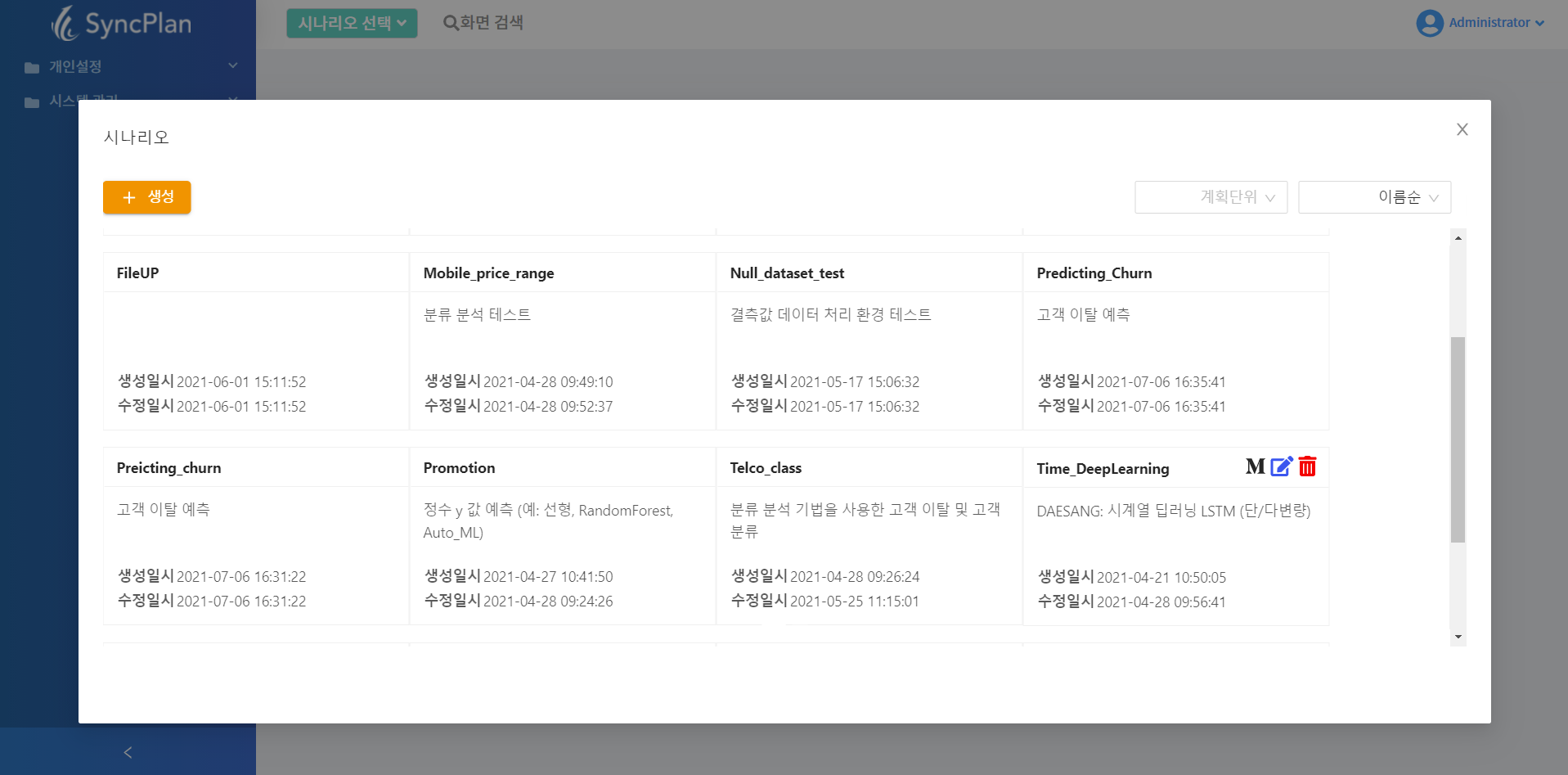Click the DAESANG LSTM description text

pyautogui.click(x=1174, y=511)
